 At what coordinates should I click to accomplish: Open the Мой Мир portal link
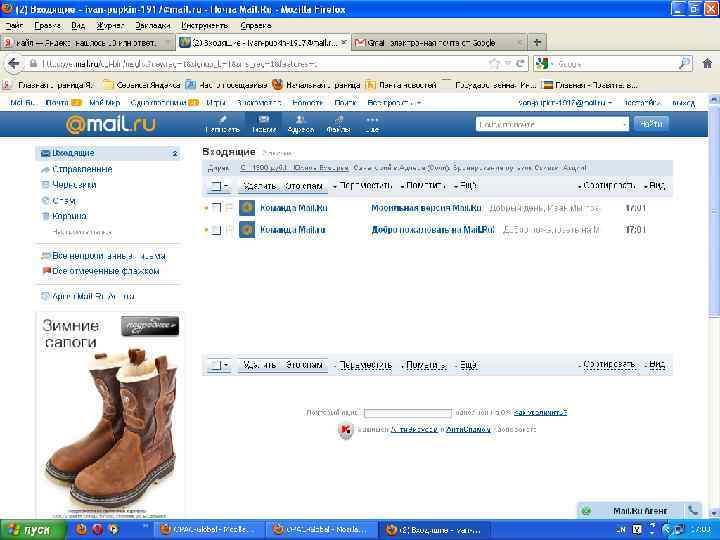(x=104, y=103)
